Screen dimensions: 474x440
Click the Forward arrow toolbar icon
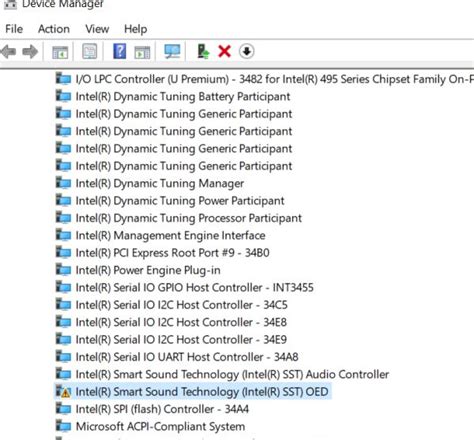click(30, 52)
